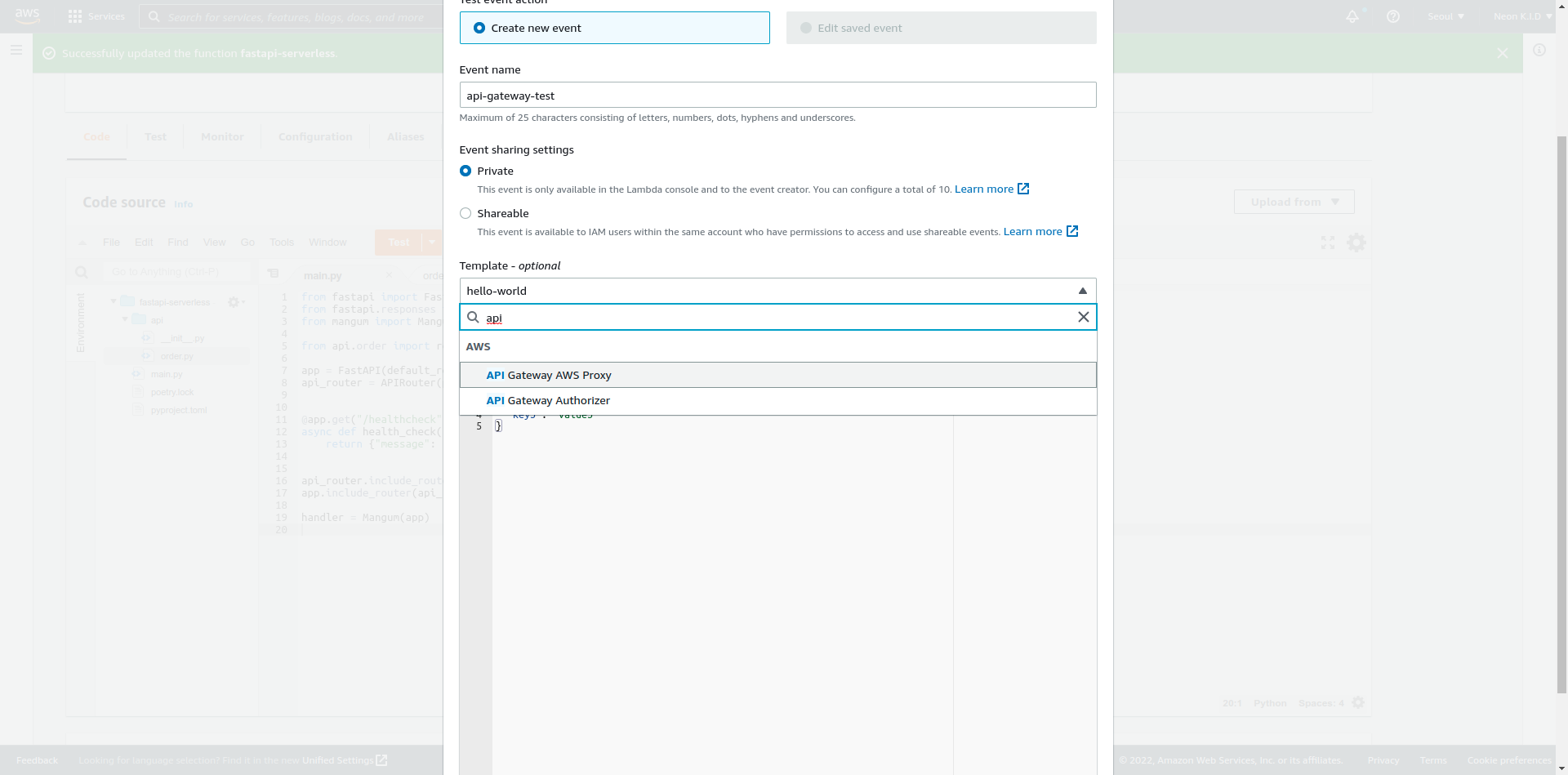Click the Event name input field
Image resolution: width=1568 pixels, height=775 pixels.
(x=778, y=95)
